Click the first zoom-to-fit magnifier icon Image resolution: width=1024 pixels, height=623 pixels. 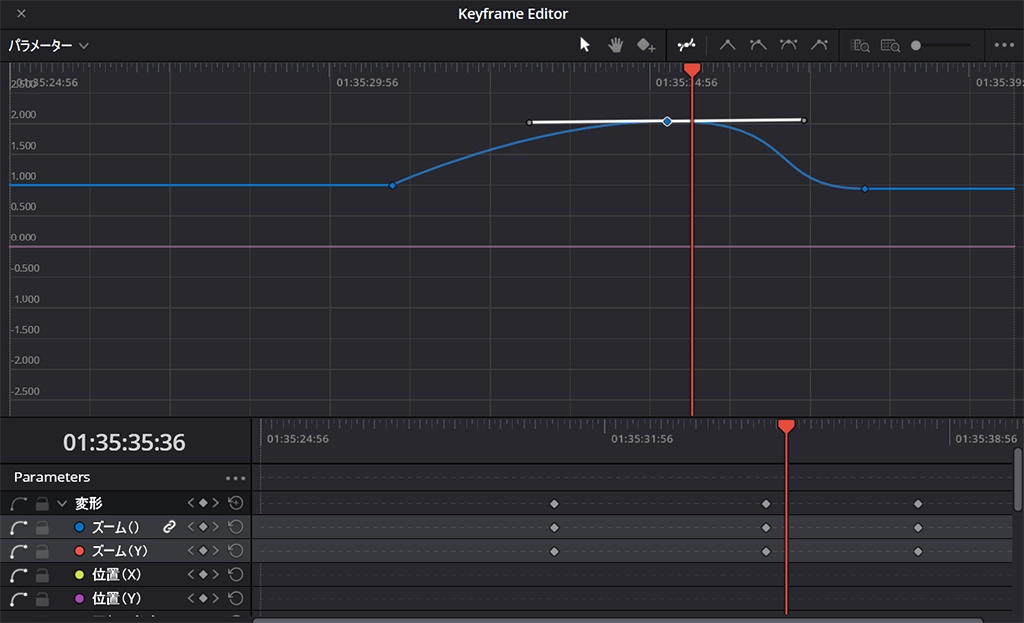[x=859, y=45]
